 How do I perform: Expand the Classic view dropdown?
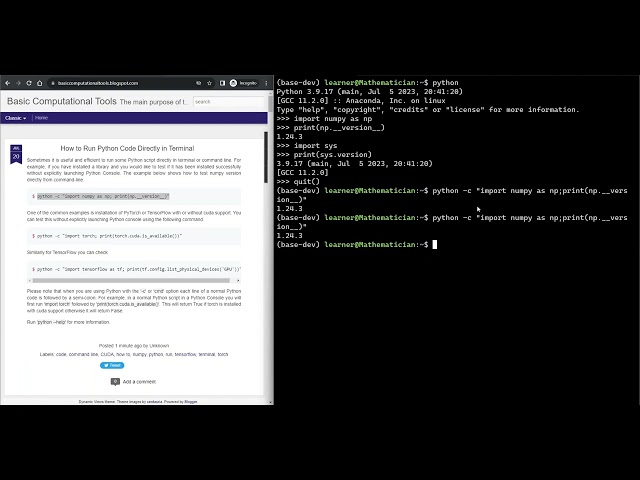pos(16,118)
